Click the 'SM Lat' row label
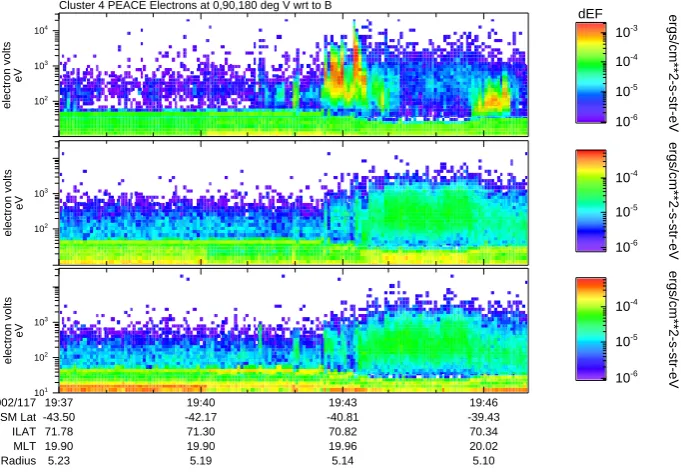 (18, 417)
